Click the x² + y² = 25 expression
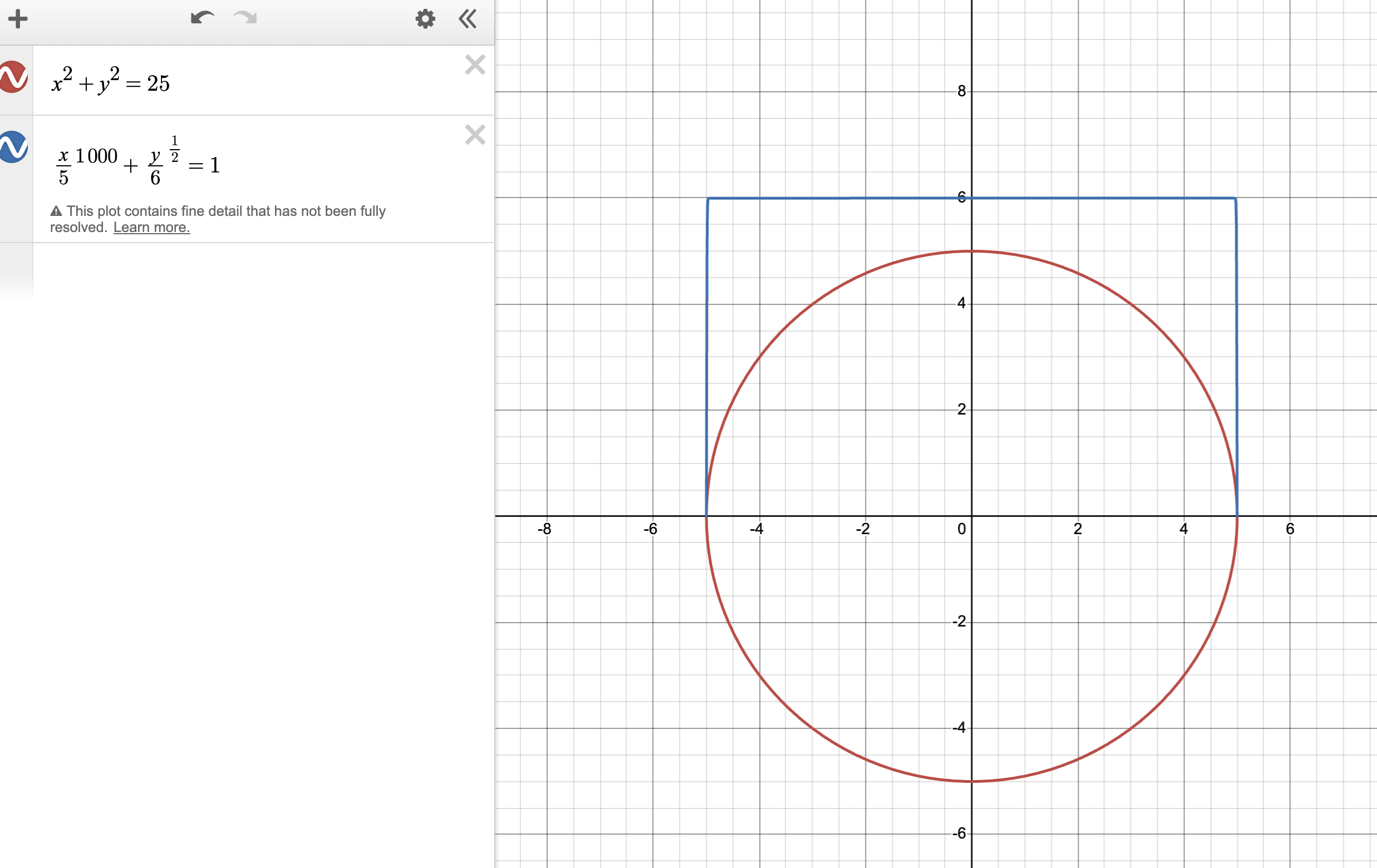Viewport: 1377px width, 868px height. [x=111, y=83]
